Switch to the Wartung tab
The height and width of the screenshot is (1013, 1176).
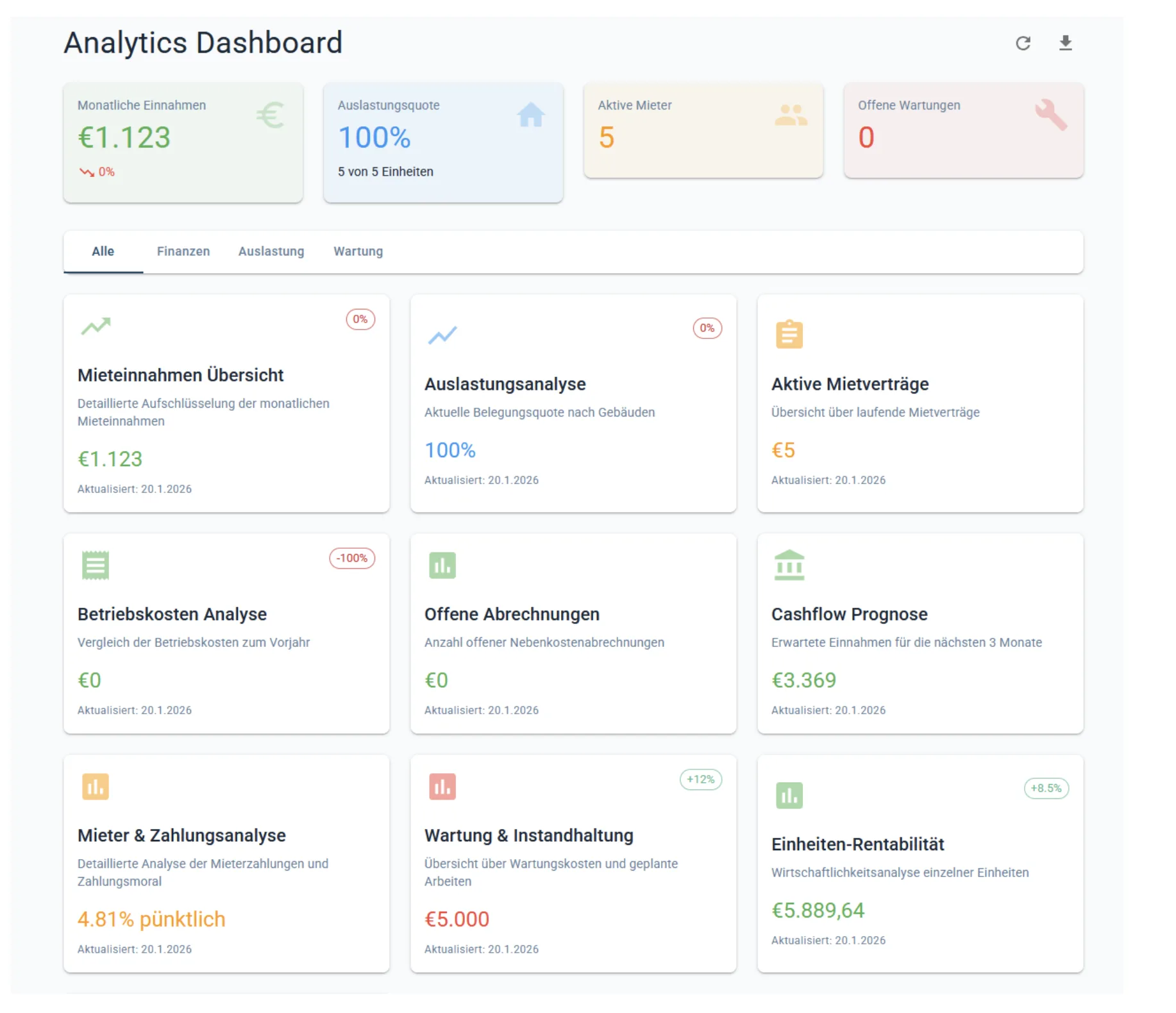tap(358, 251)
